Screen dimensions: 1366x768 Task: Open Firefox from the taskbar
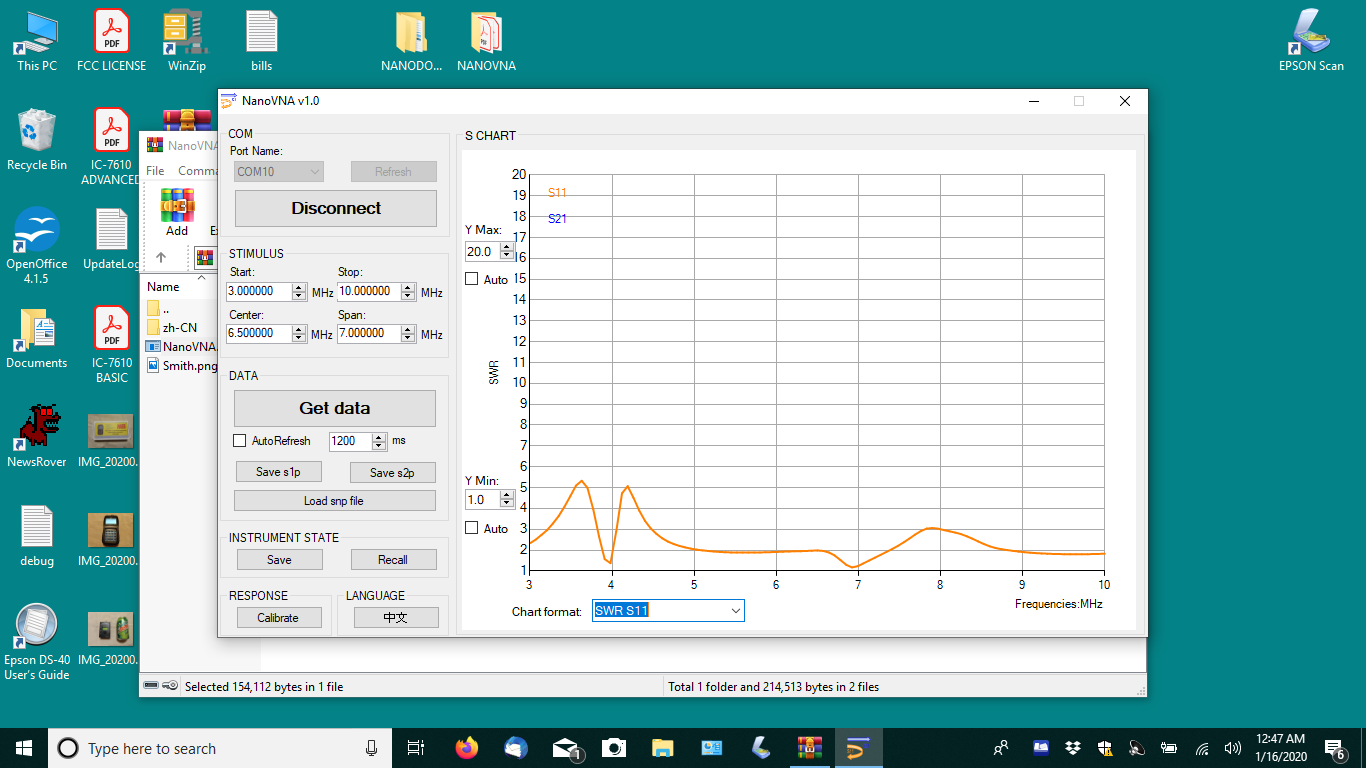pyautogui.click(x=466, y=748)
